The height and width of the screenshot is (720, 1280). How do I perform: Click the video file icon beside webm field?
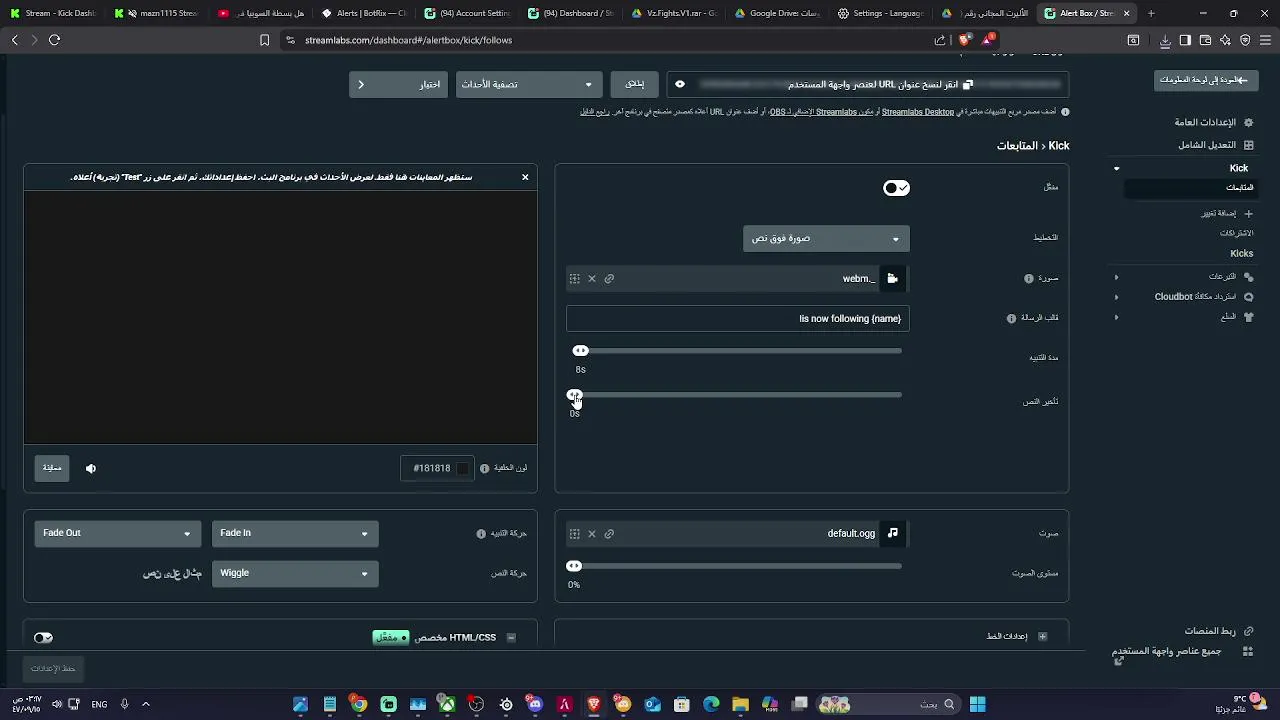pyautogui.click(x=892, y=279)
